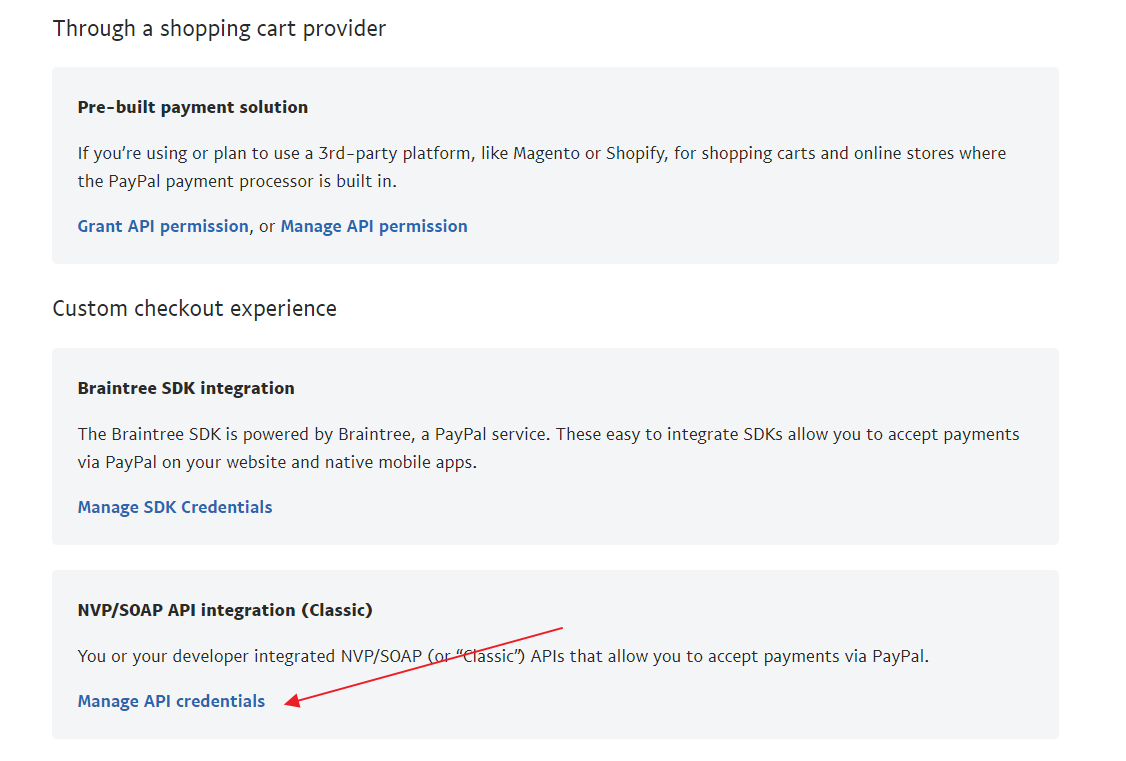
Task: Open the Grant API permission link
Action: [x=163, y=226]
